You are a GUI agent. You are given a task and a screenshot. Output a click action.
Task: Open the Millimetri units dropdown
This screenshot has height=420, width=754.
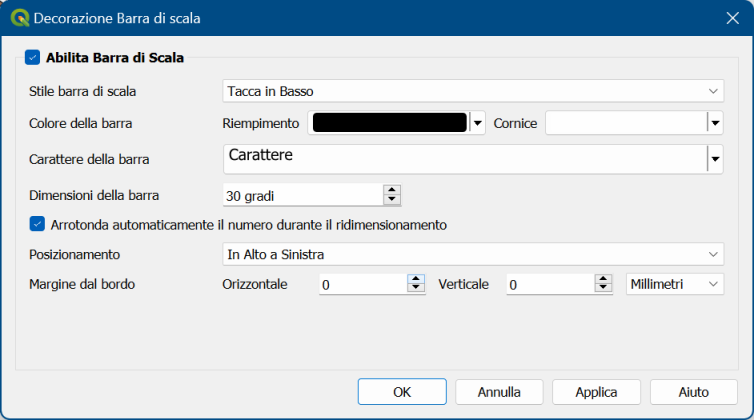675,284
